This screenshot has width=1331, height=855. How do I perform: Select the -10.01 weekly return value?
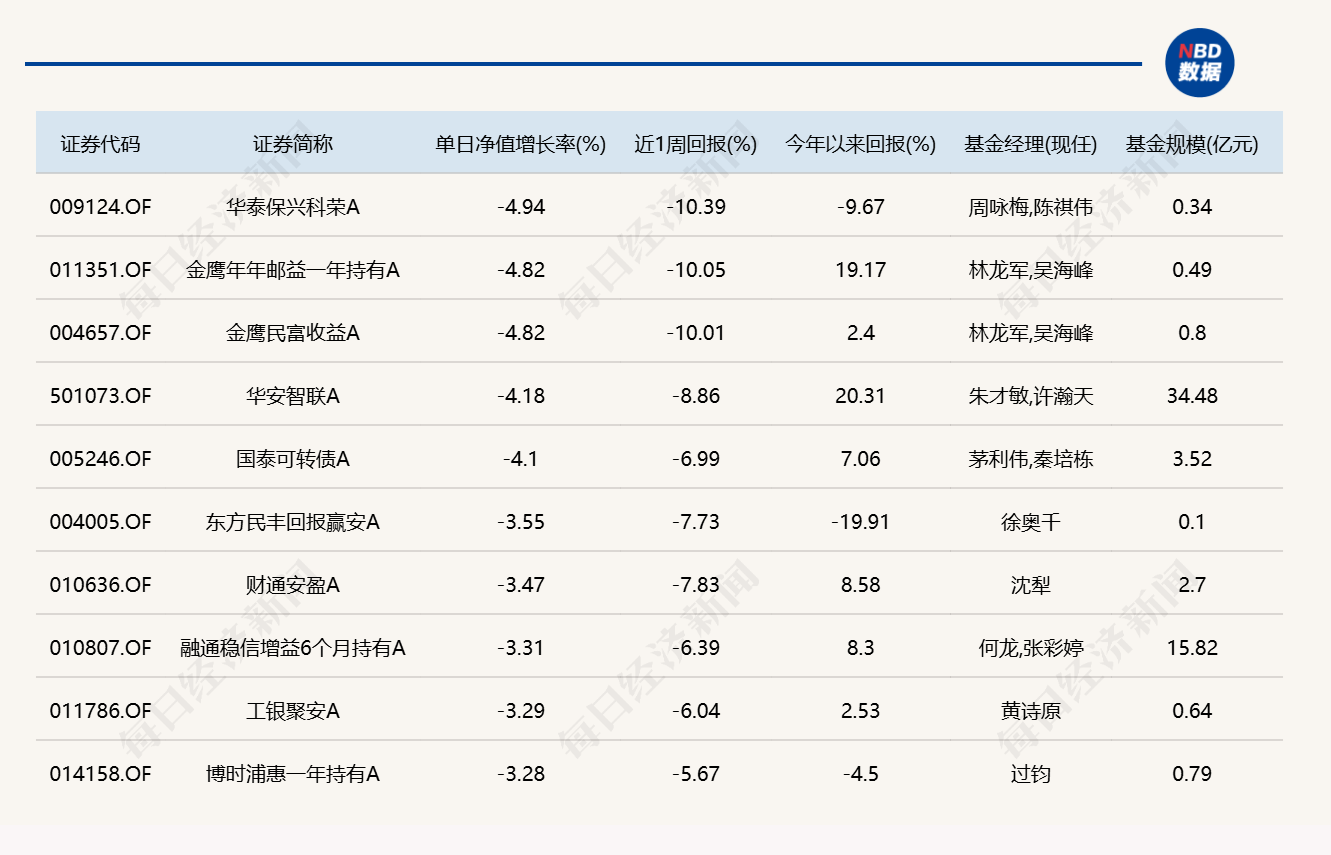pos(696,333)
